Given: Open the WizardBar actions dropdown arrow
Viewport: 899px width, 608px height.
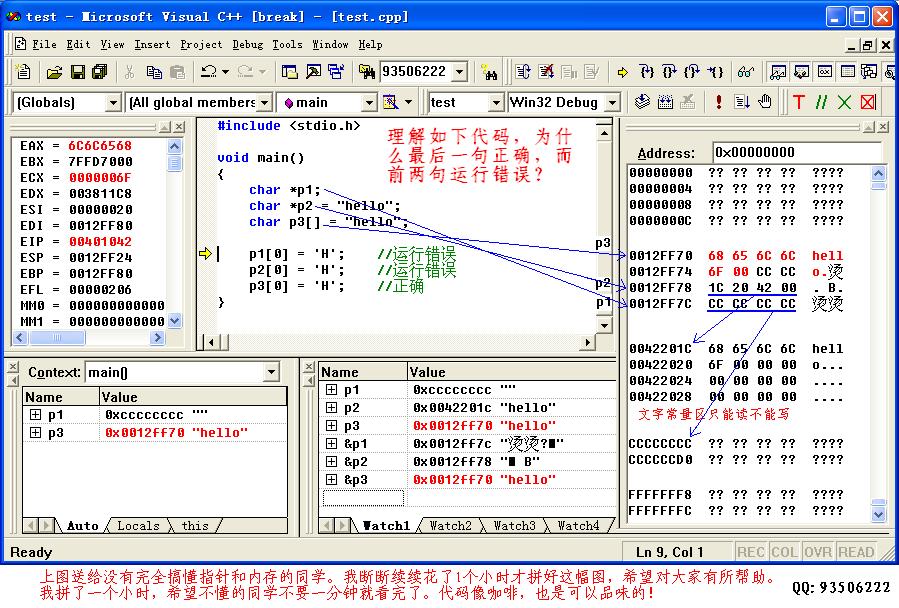Looking at the screenshot, I should click(x=408, y=102).
